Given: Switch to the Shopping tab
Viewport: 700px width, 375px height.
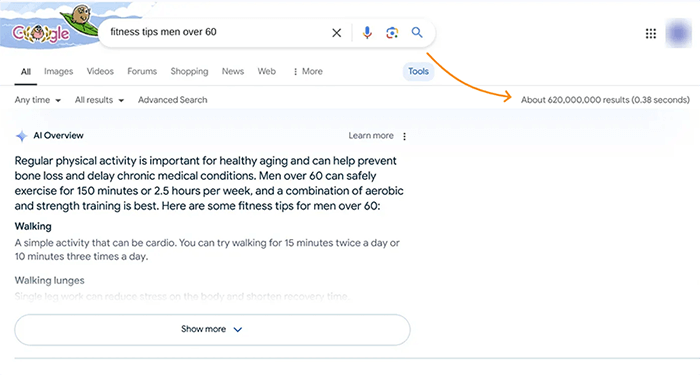Looking at the screenshot, I should [189, 71].
